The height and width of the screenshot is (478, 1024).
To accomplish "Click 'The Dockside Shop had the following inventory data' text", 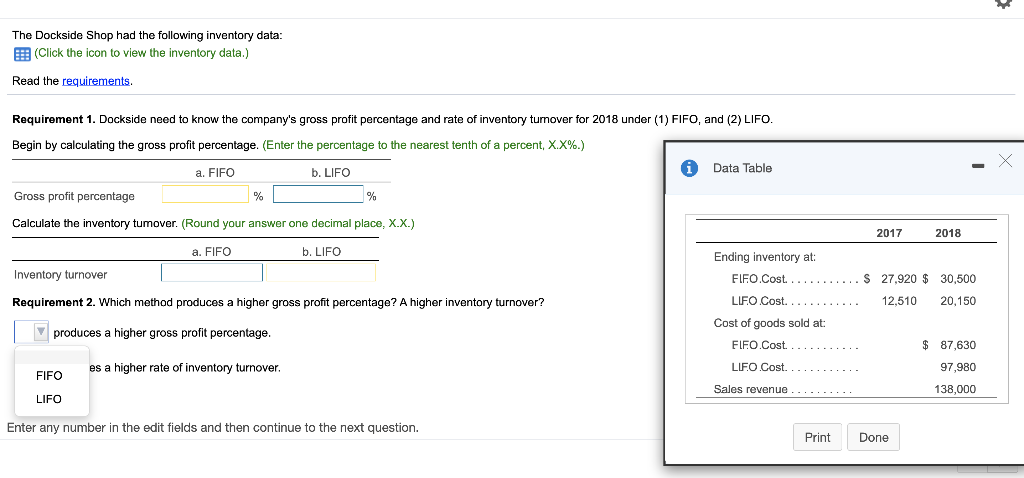I will point(148,35).
